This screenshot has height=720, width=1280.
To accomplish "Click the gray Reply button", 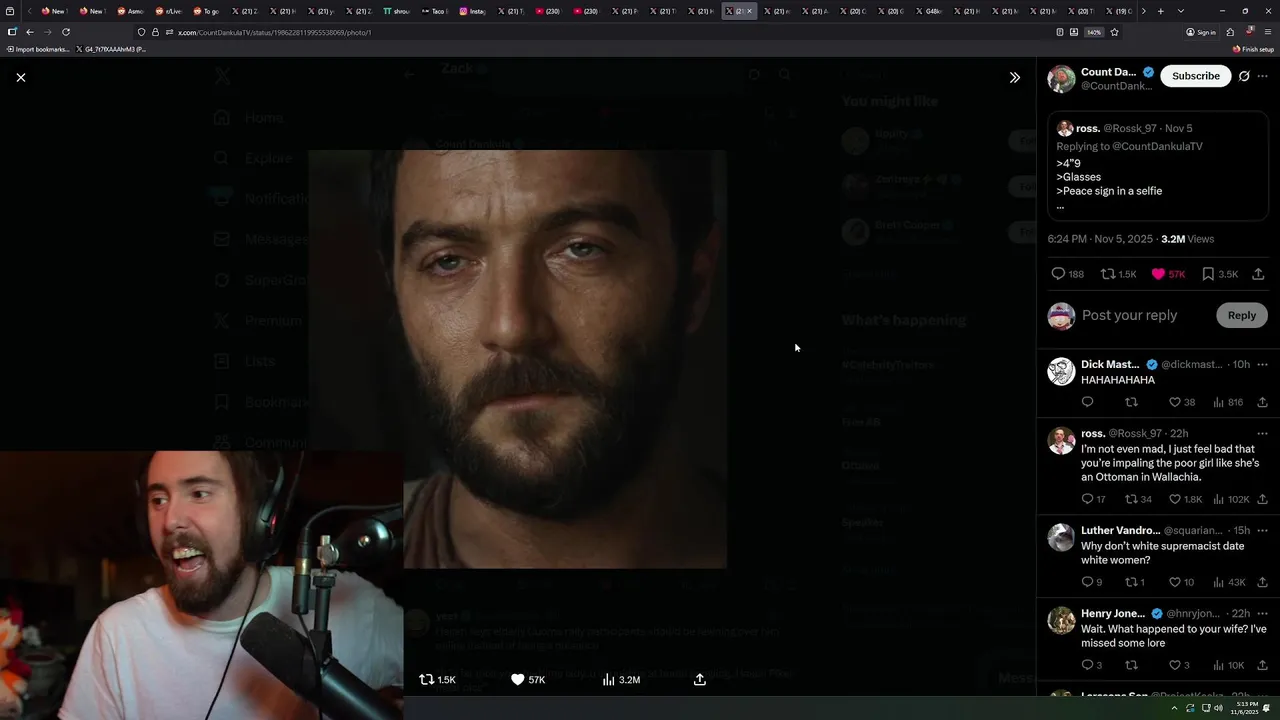I will click(x=1242, y=315).
